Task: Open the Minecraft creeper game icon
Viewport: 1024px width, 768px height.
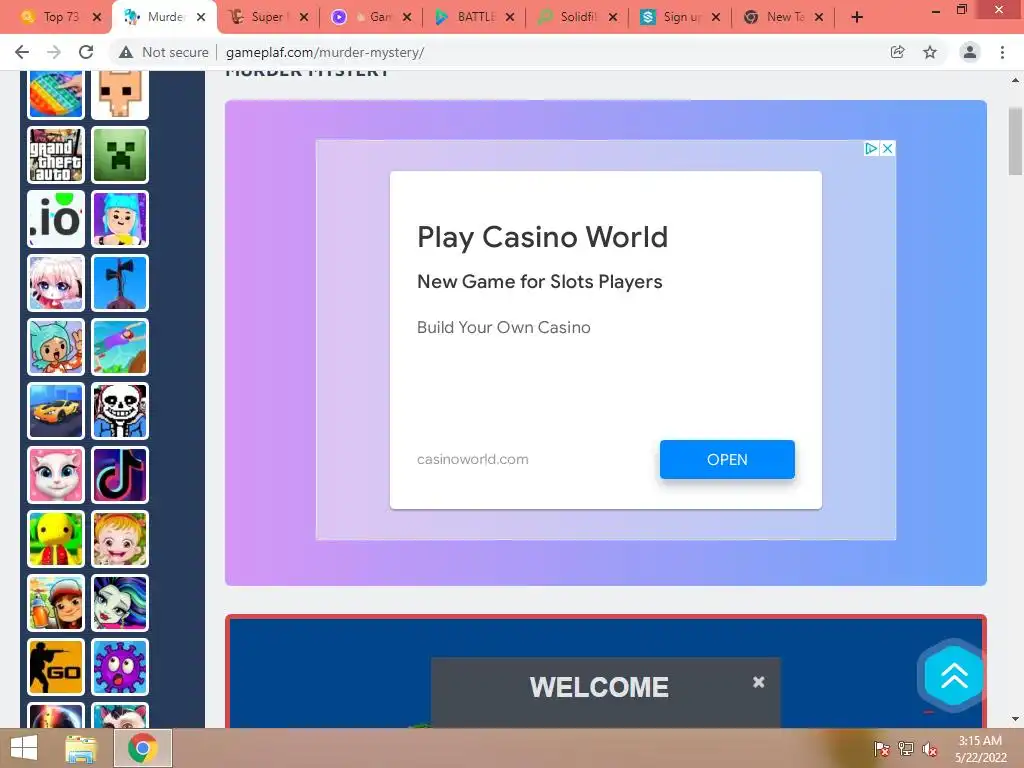Action: tap(120, 155)
